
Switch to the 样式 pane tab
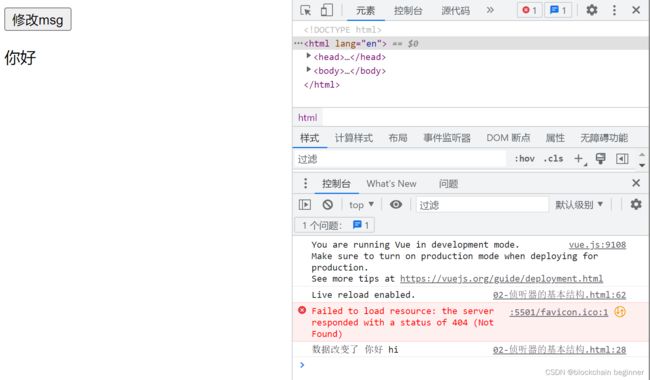click(x=309, y=138)
